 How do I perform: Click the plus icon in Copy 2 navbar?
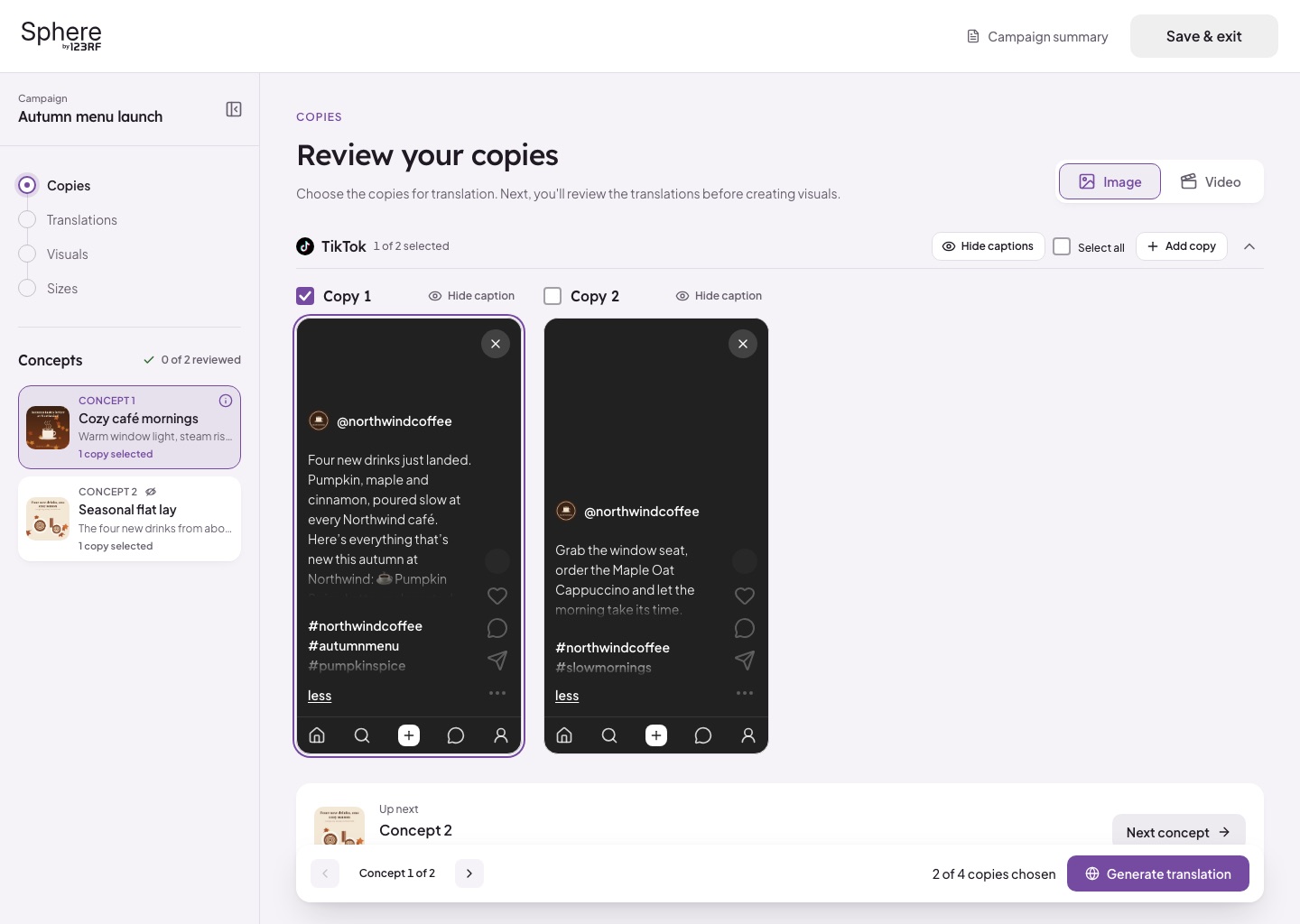[x=656, y=735]
